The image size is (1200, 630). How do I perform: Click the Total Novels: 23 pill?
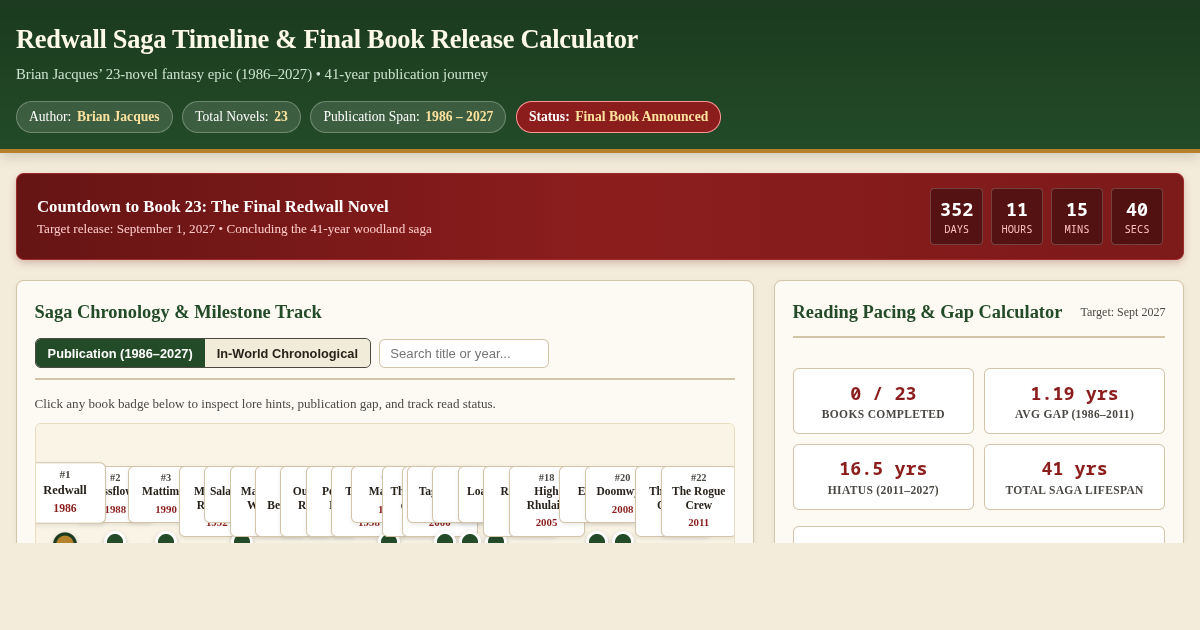coord(241,117)
